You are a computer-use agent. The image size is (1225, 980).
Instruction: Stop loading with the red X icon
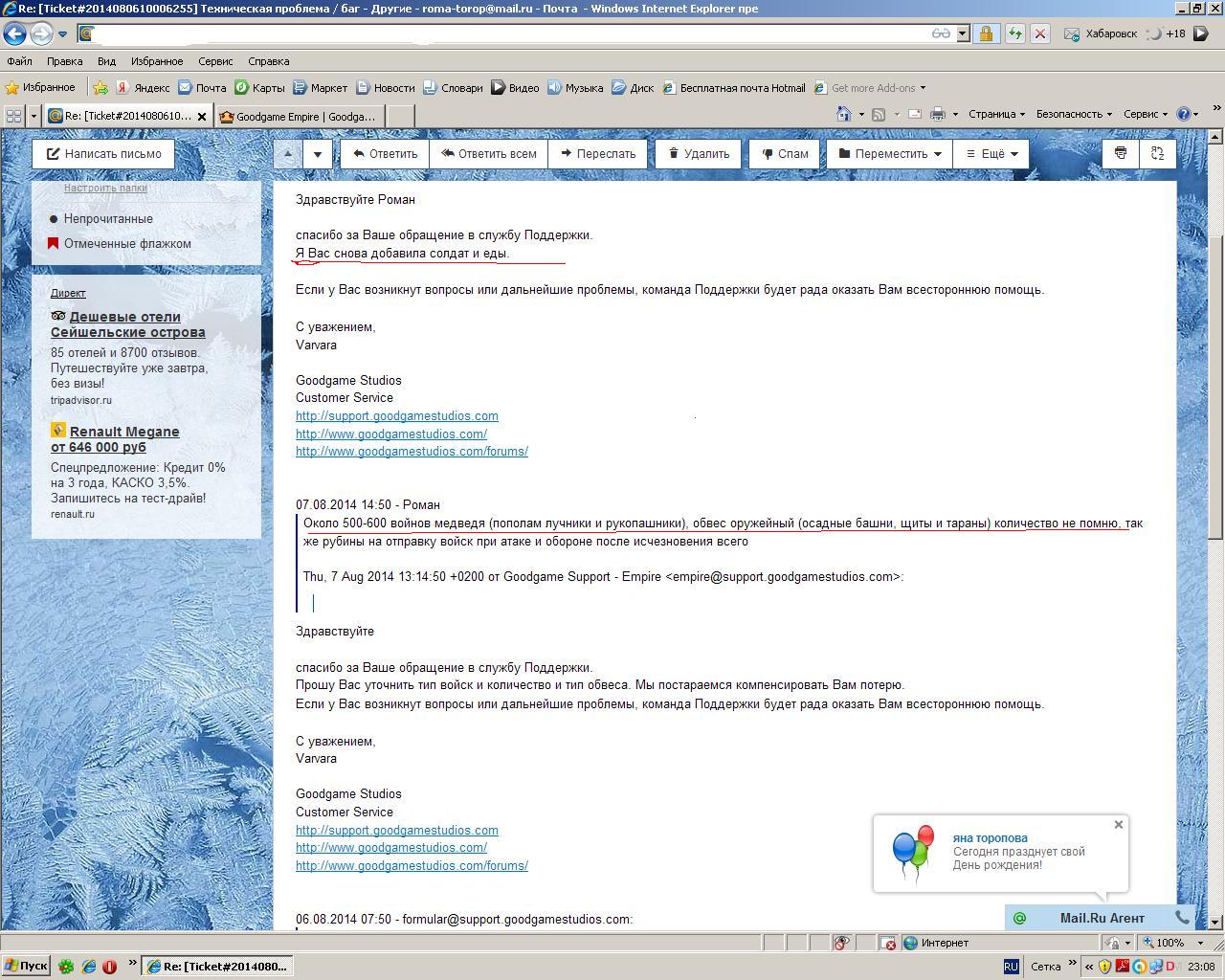(x=1040, y=33)
